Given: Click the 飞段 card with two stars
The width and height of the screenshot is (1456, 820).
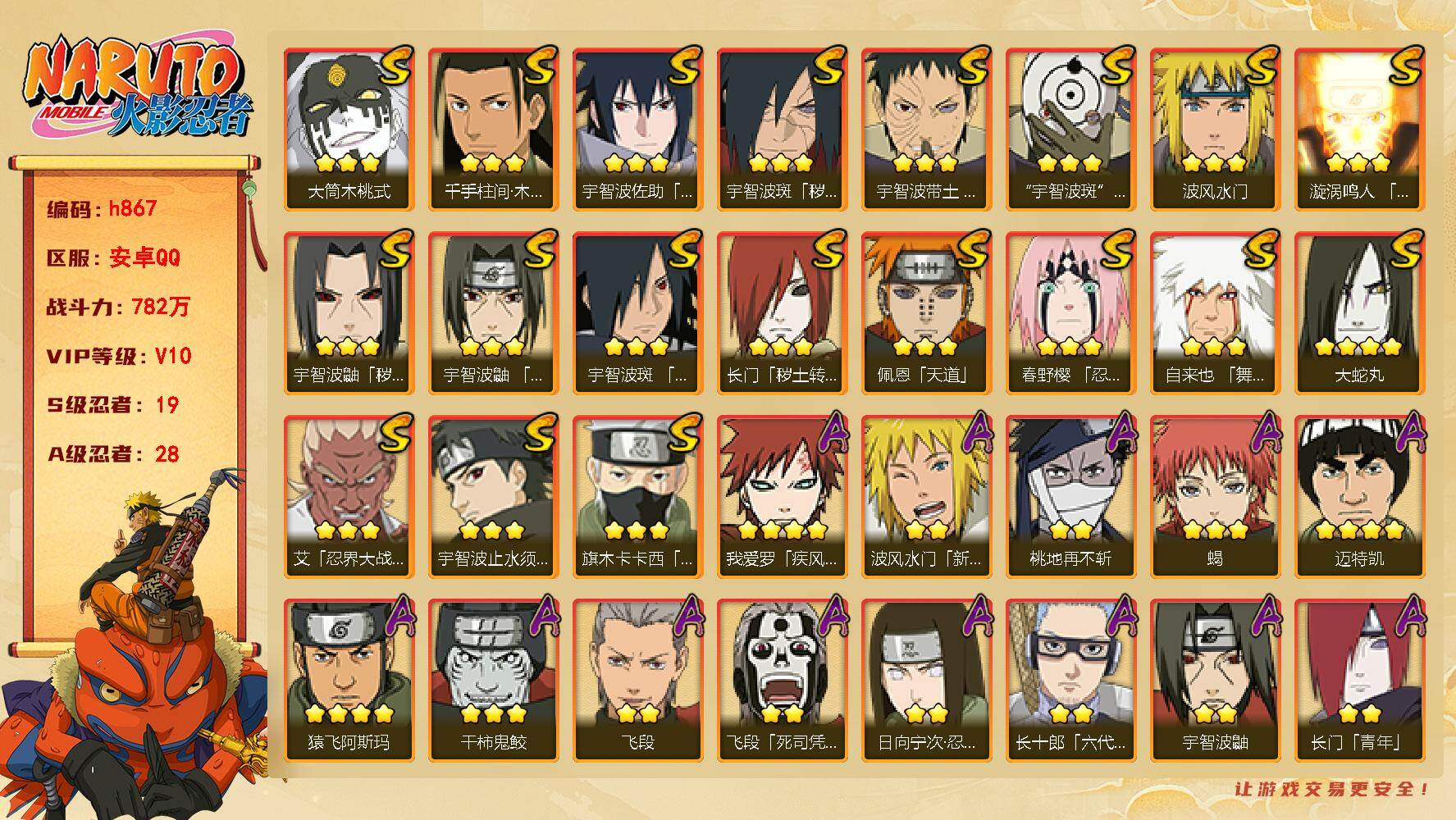Looking at the screenshot, I should coord(638,681).
